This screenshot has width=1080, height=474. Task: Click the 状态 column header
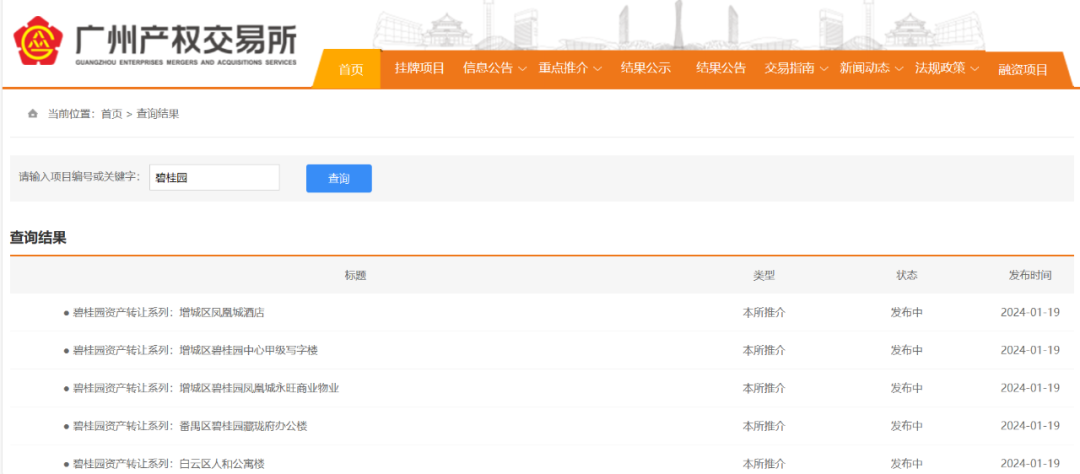[906, 275]
